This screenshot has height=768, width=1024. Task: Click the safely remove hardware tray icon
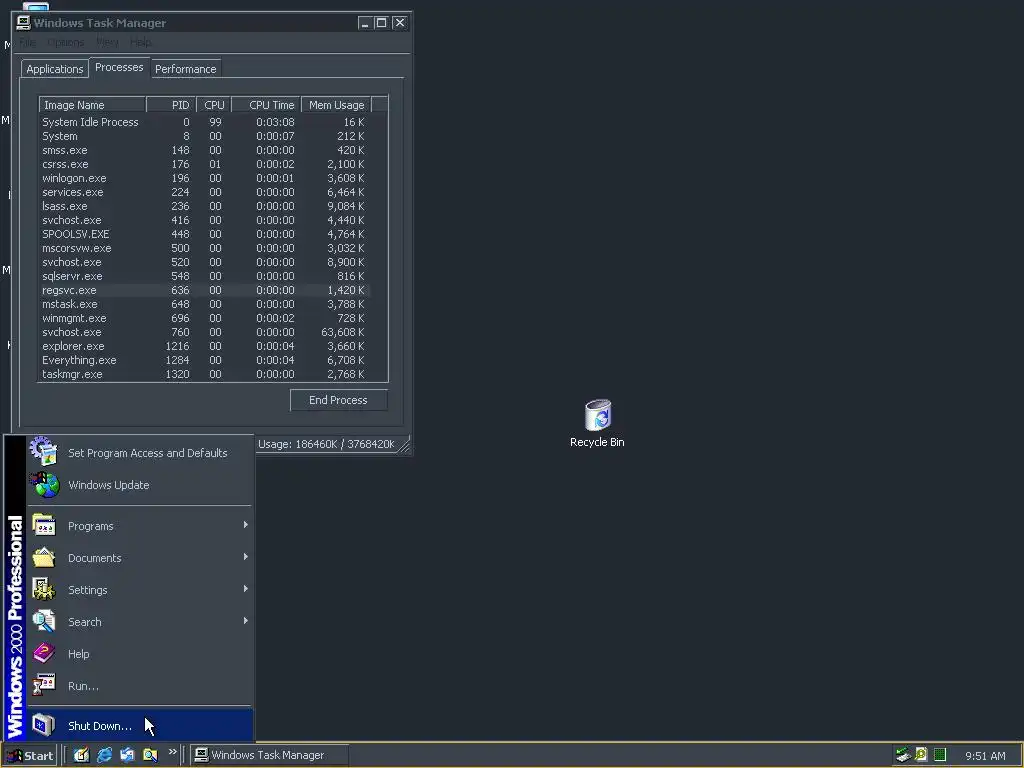[x=903, y=755]
